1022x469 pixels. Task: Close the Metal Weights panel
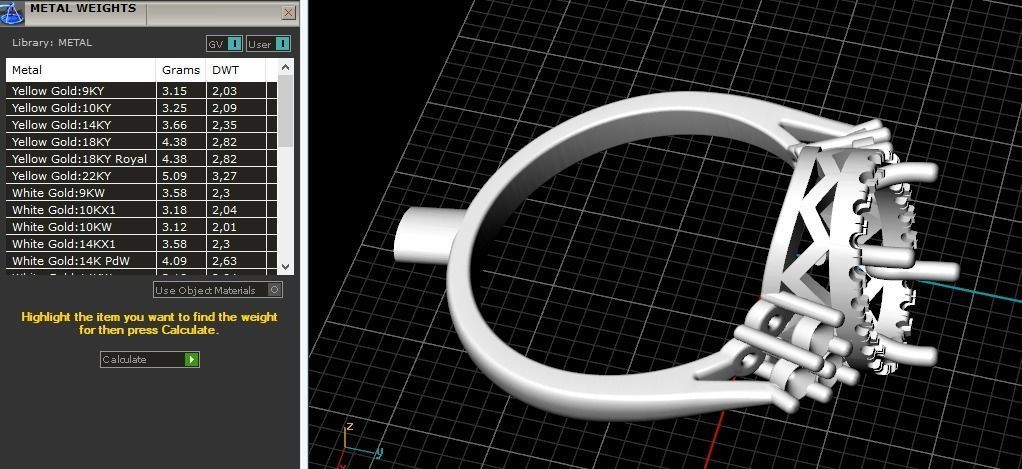click(288, 12)
